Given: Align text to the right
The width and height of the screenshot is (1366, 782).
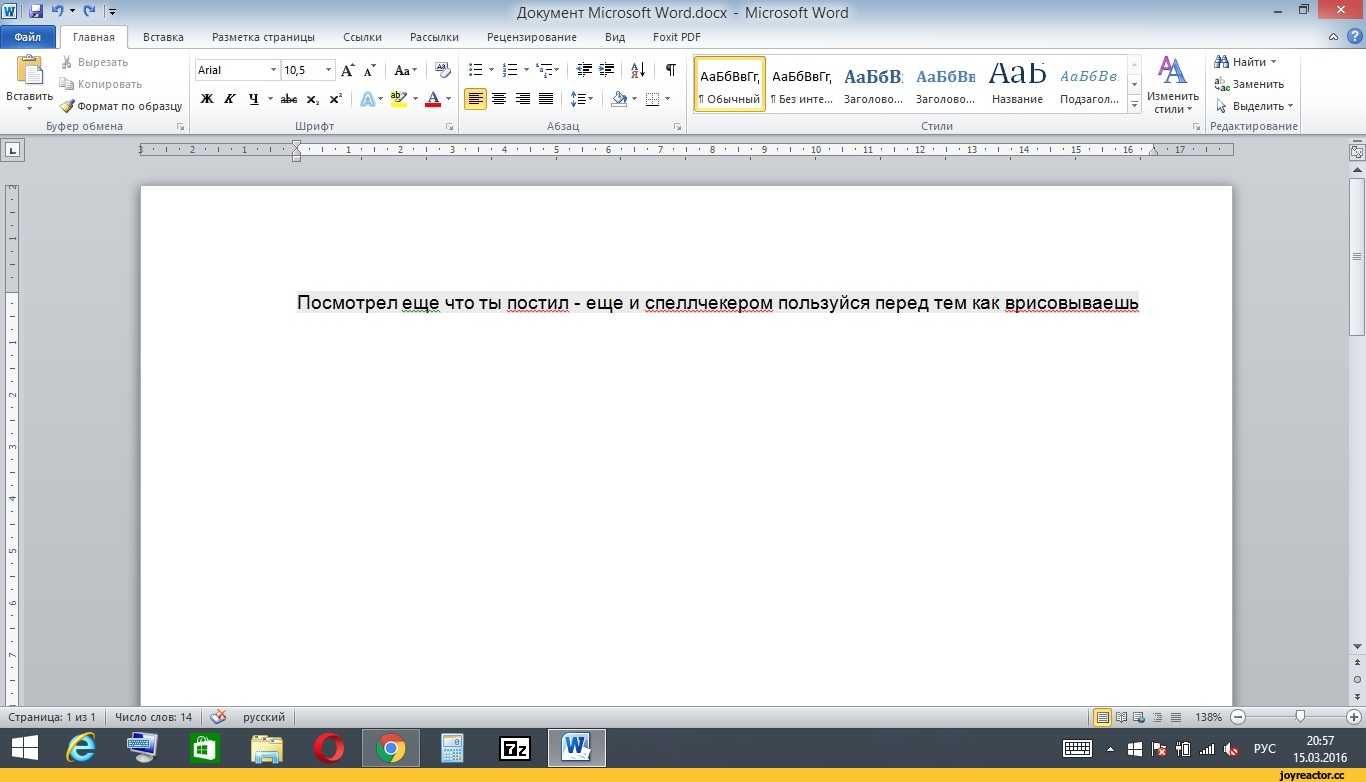Looking at the screenshot, I should click(x=522, y=99).
